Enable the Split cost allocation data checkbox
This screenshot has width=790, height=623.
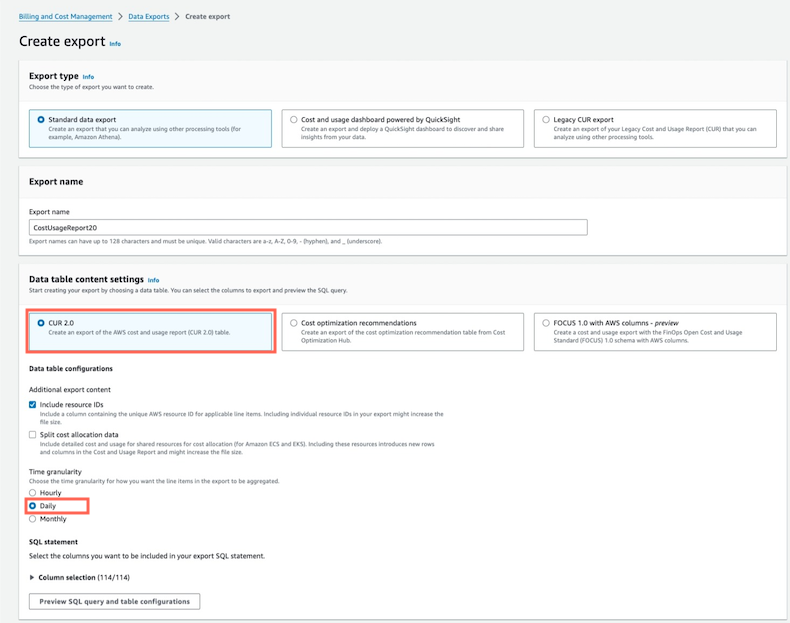(33, 435)
